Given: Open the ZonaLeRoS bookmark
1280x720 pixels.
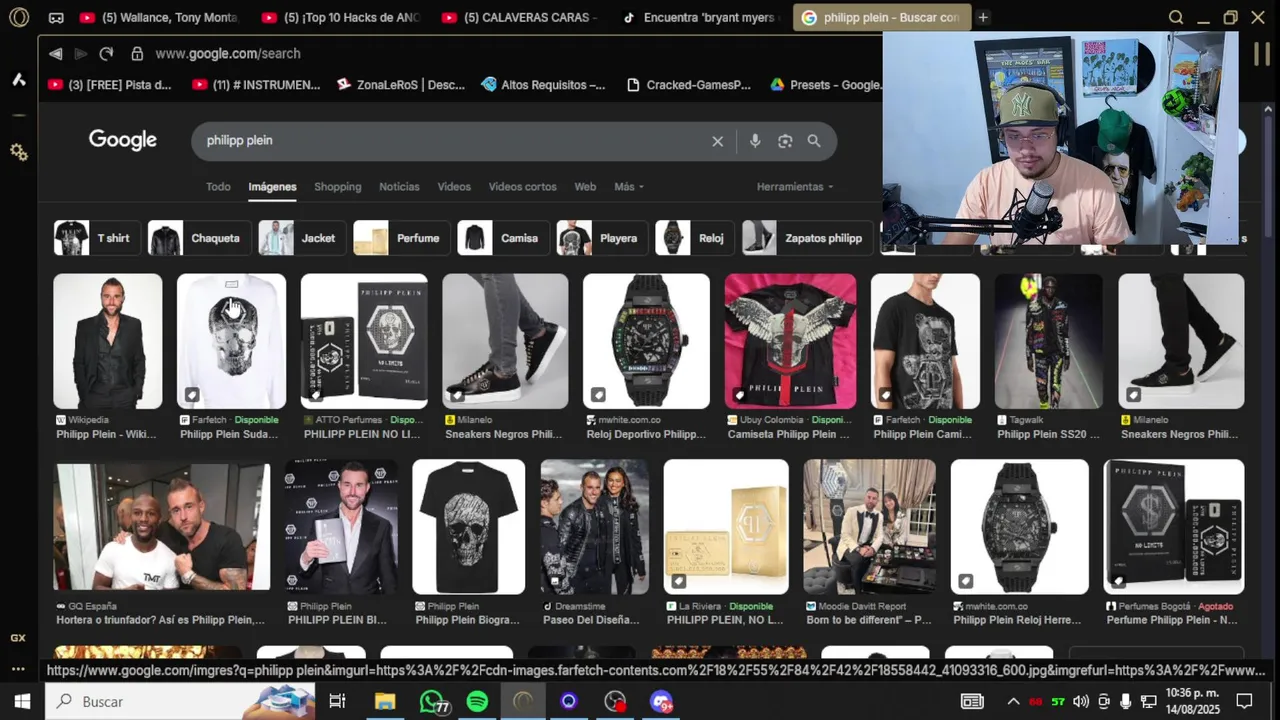Looking at the screenshot, I should point(401,85).
